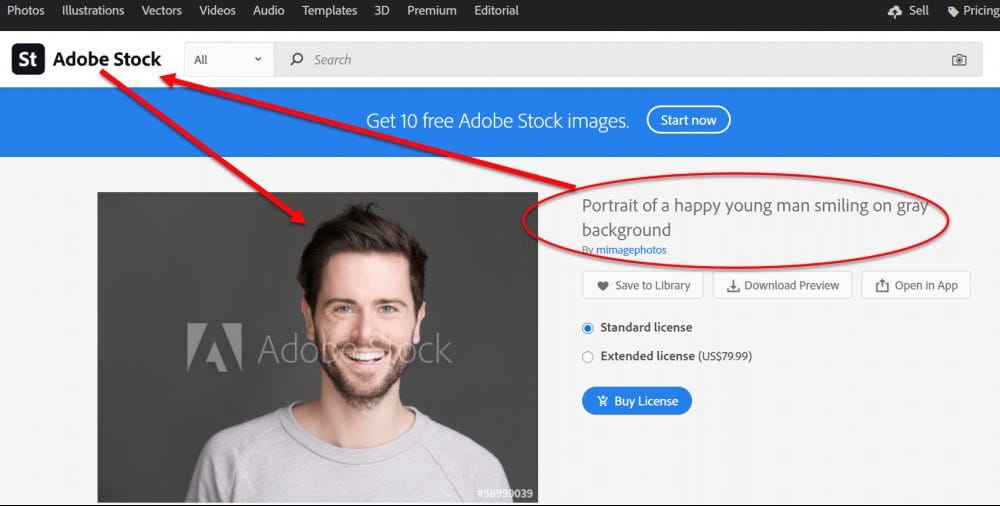Click the smiling man stock photo preview

click(317, 347)
